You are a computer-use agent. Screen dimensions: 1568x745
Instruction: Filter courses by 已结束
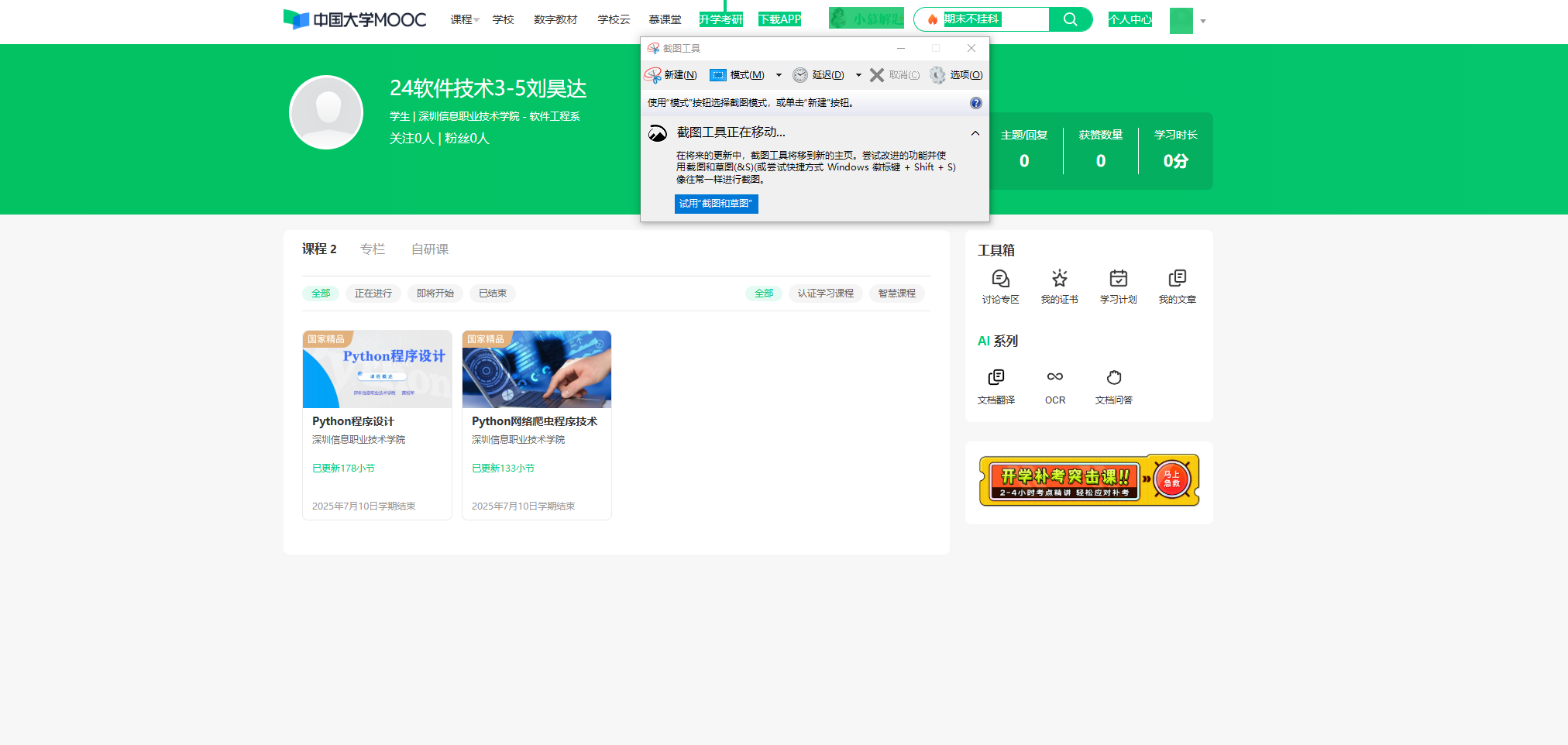[x=493, y=294]
